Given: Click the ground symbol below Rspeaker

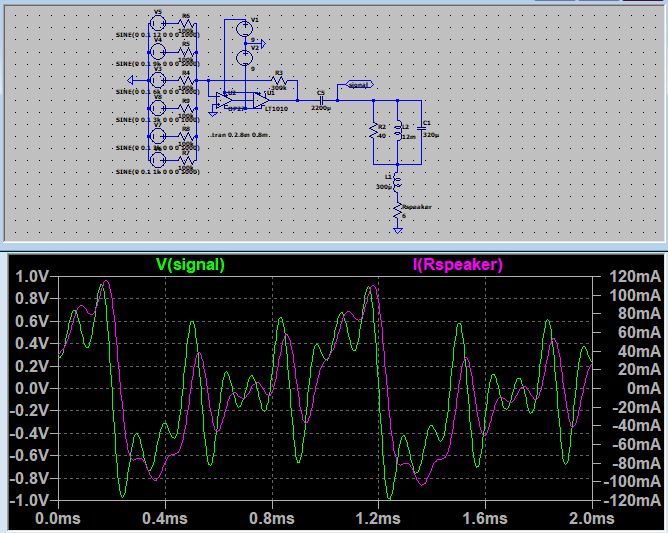Looking at the screenshot, I should coord(397,230).
